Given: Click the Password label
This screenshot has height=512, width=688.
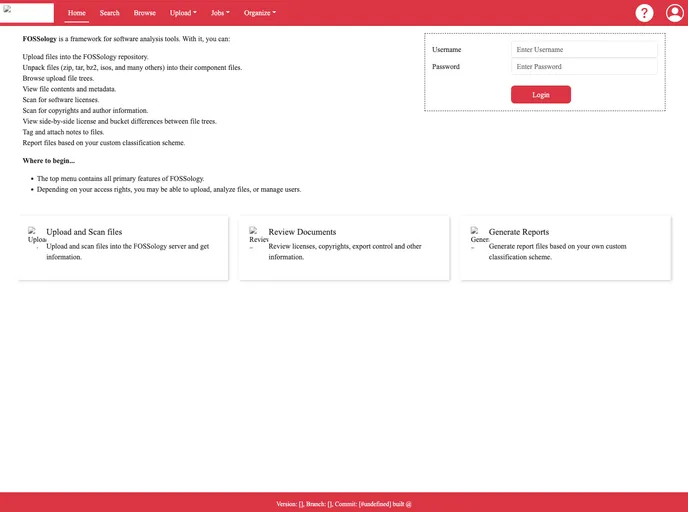Looking at the screenshot, I should [x=446, y=67].
